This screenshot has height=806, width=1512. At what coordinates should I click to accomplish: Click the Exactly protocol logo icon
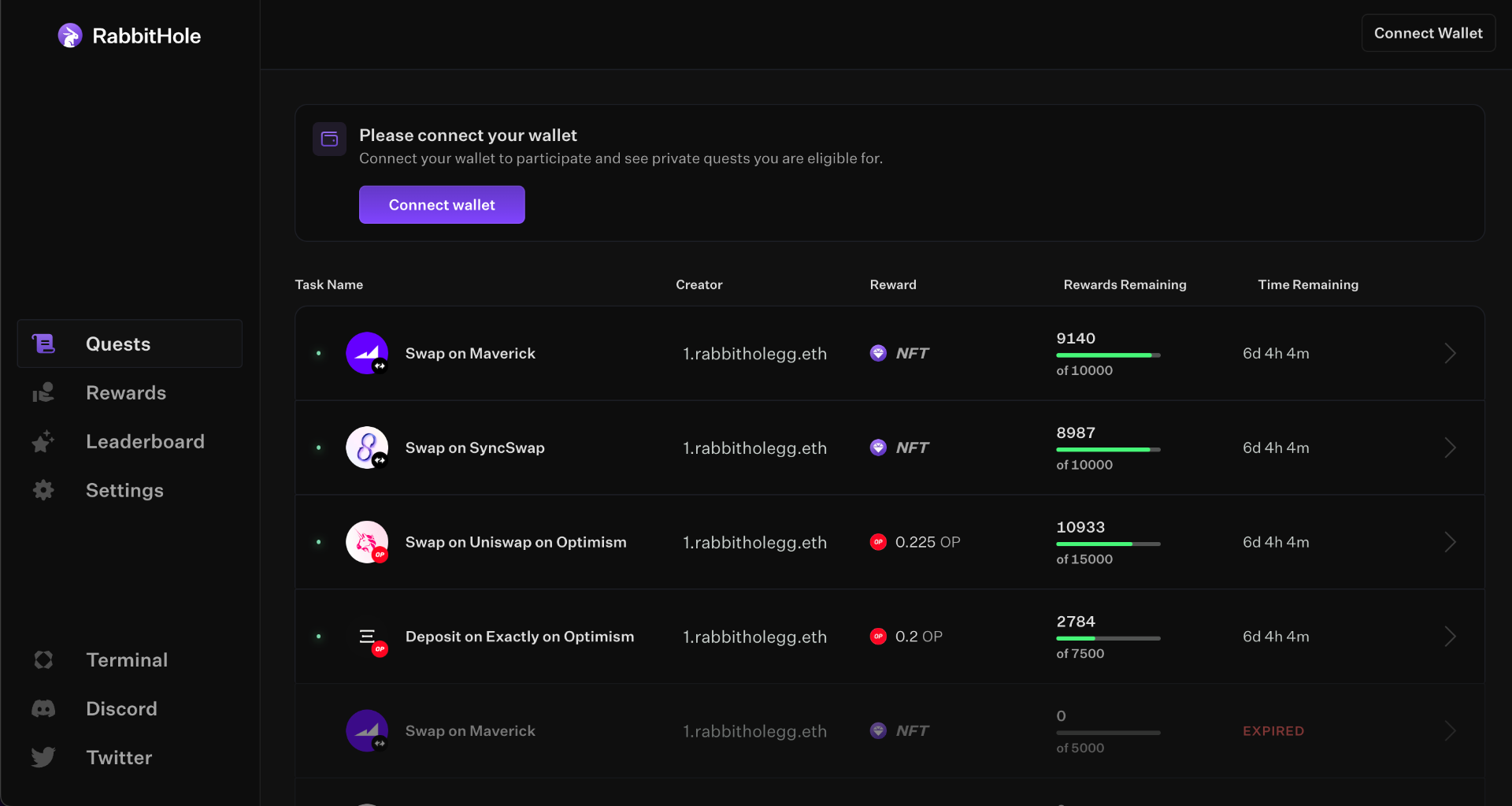pyautogui.click(x=367, y=637)
